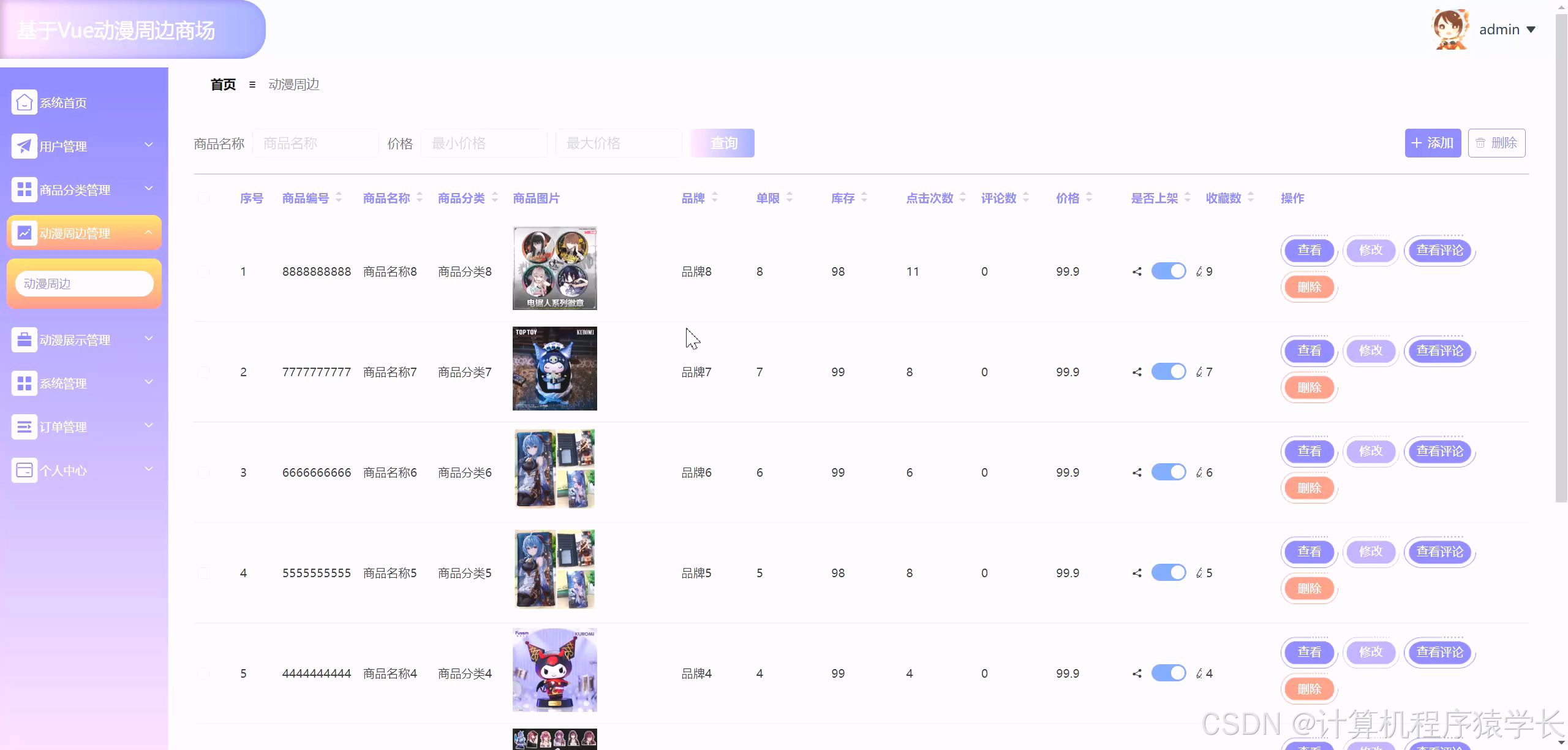Image resolution: width=1568 pixels, height=750 pixels.
Task: Collapse the 动漫周边管理 menu chevron
Action: [149, 232]
